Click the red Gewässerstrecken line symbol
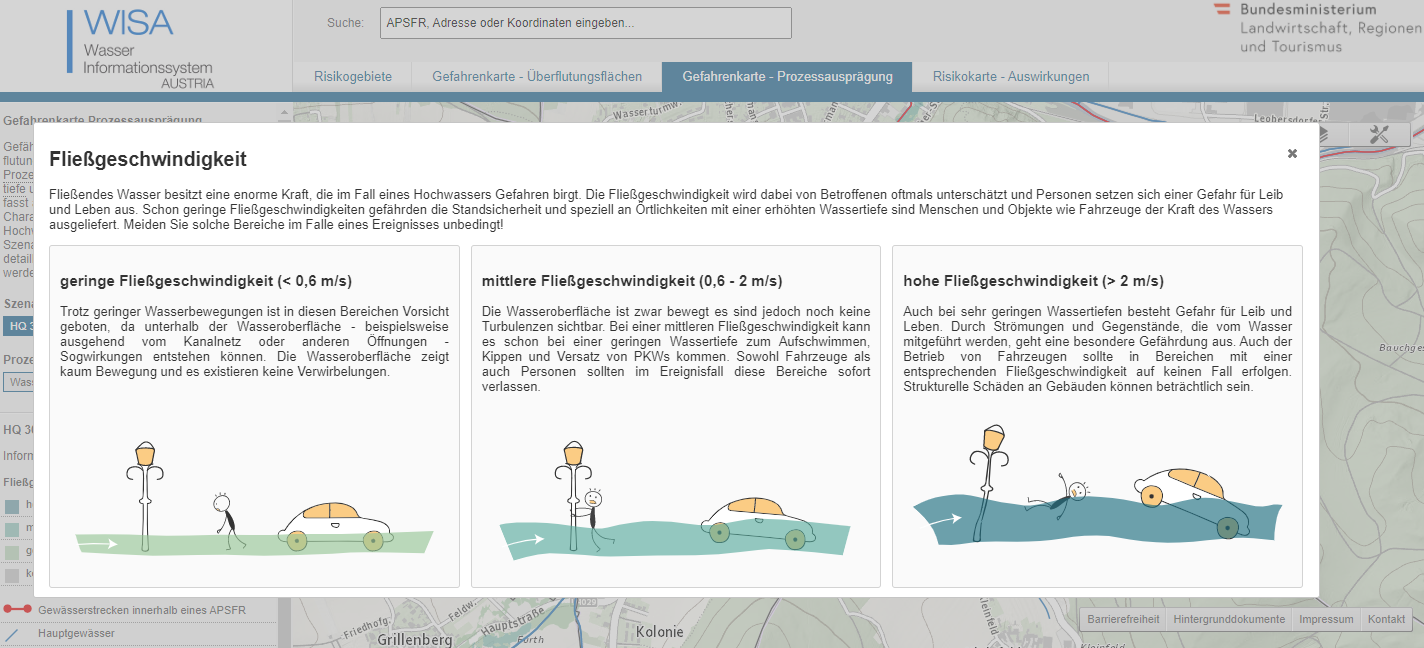 click(17, 609)
